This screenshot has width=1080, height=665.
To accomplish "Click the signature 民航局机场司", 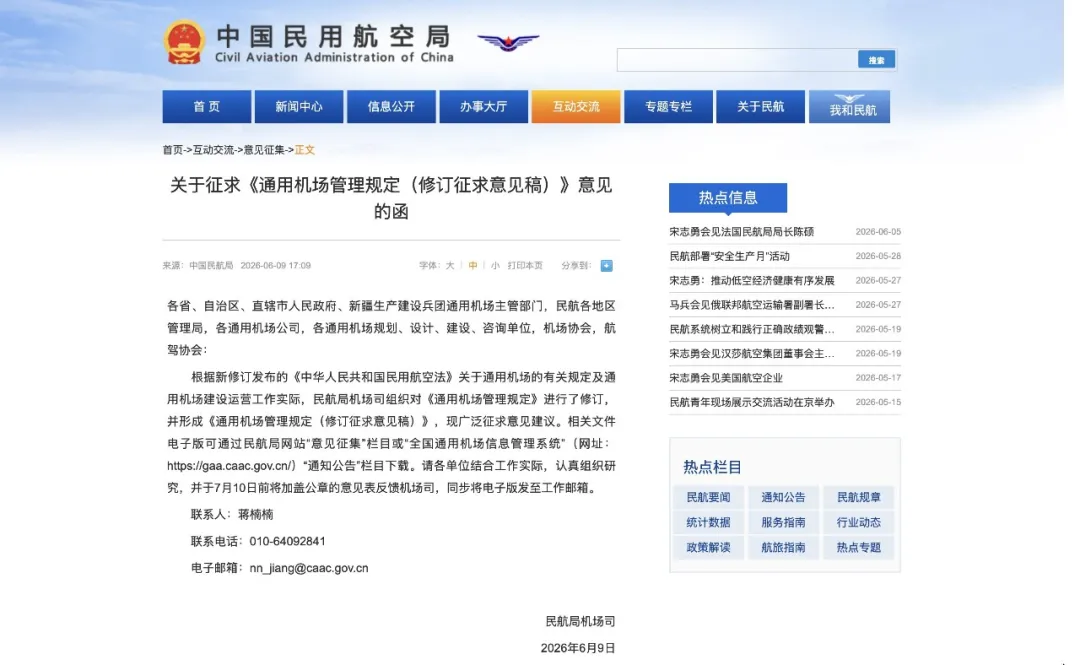I will coord(580,621).
